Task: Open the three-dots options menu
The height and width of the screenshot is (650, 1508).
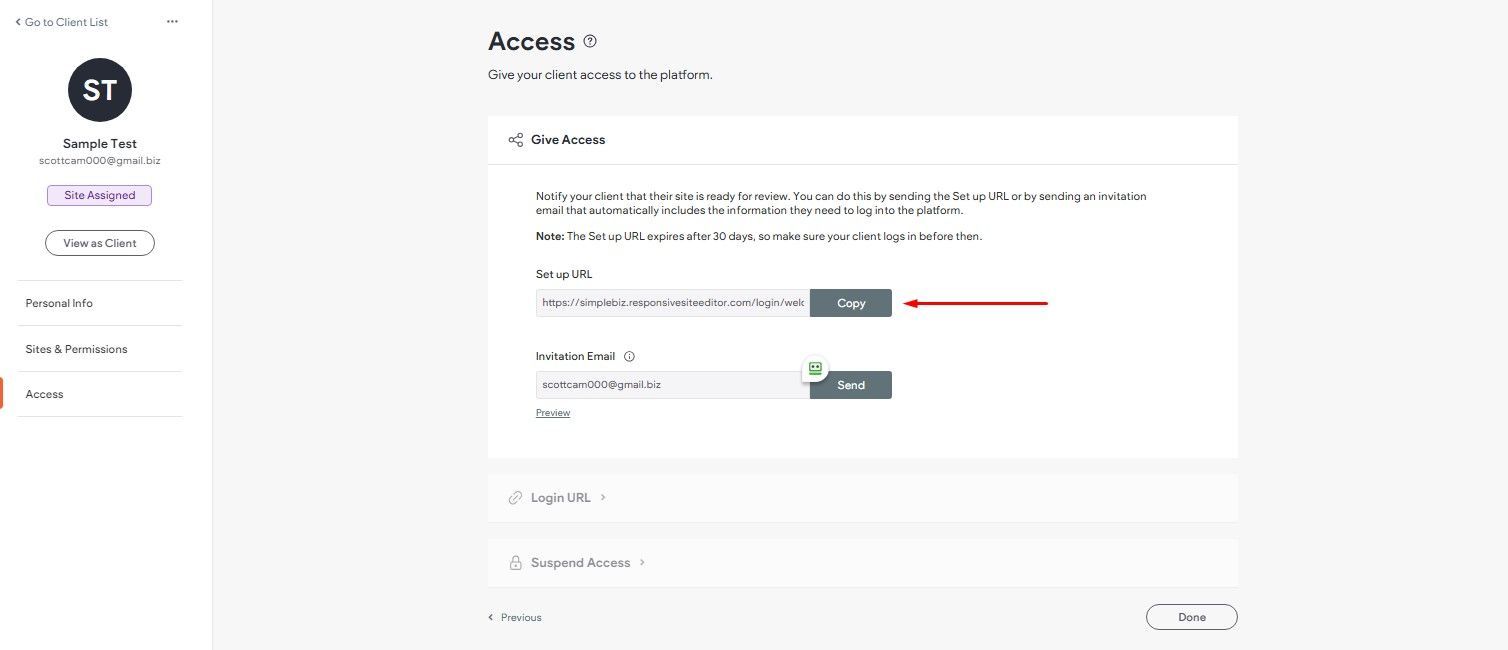Action: click(172, 22)
